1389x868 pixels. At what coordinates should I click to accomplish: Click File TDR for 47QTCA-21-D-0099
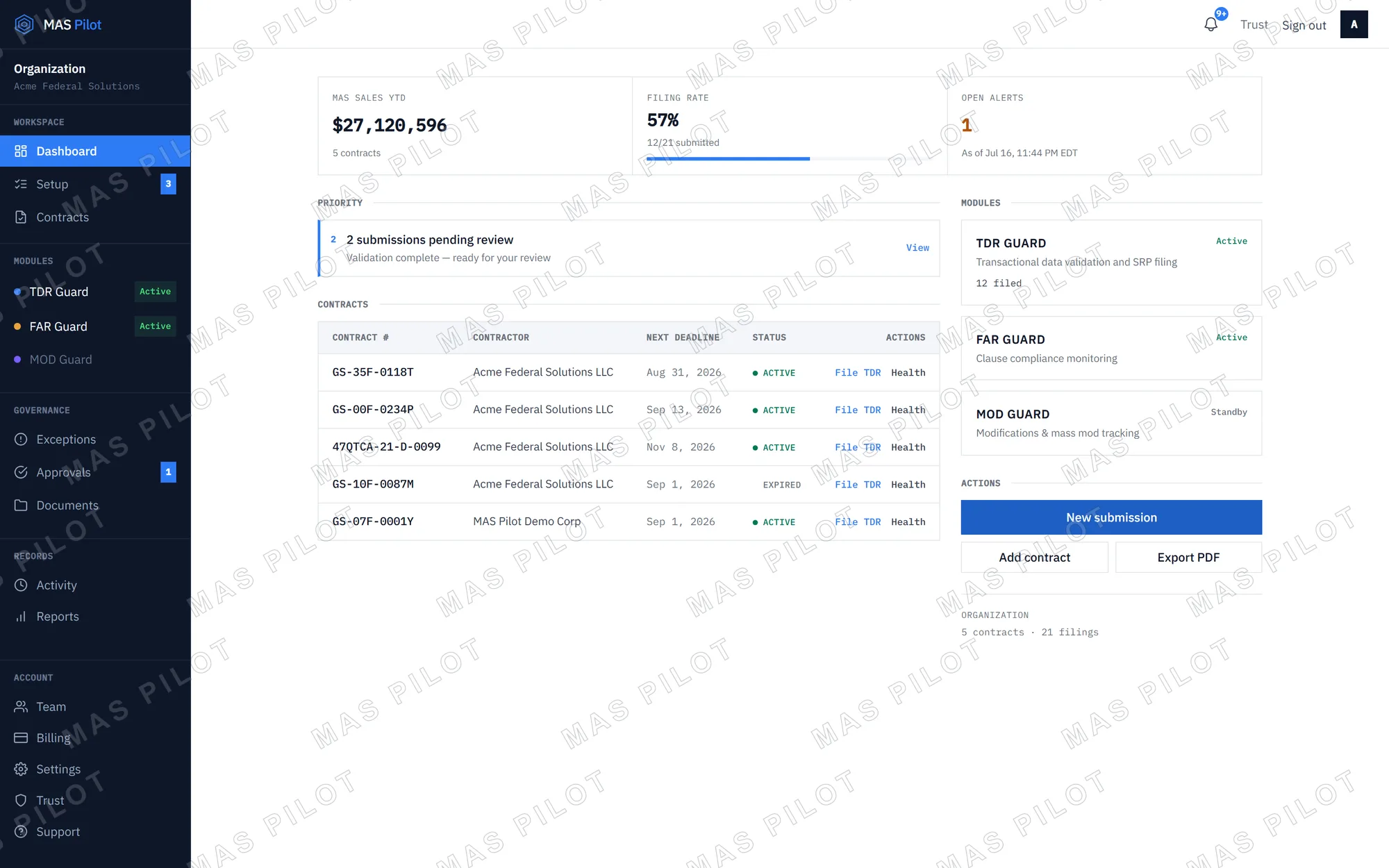pos(858,448)
